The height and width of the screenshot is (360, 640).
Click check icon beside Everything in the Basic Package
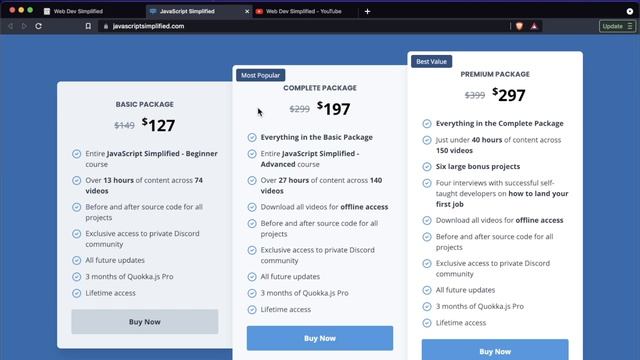click(252, 138)
